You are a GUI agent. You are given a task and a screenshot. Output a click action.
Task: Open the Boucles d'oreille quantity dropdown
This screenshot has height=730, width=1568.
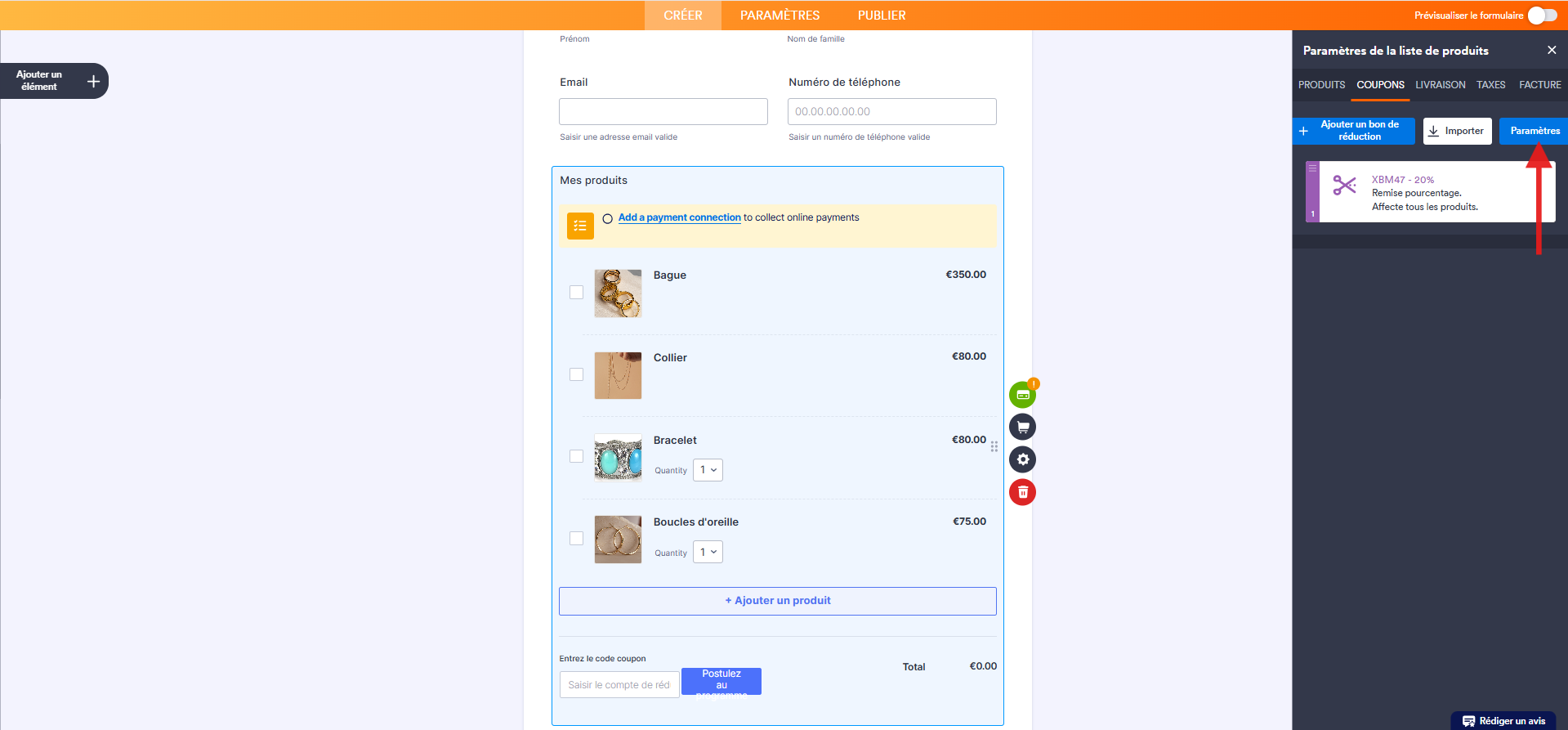click(x=708, y=553)
